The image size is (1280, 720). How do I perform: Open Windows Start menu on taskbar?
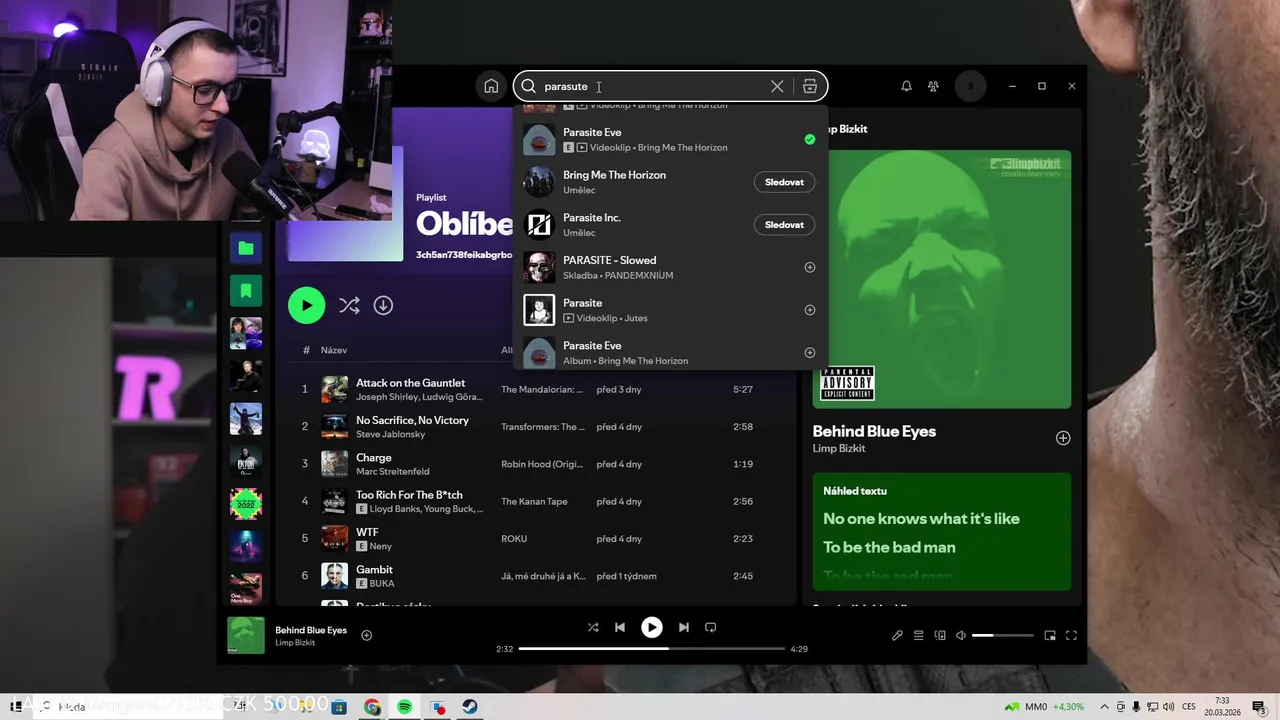pos(16,707)
